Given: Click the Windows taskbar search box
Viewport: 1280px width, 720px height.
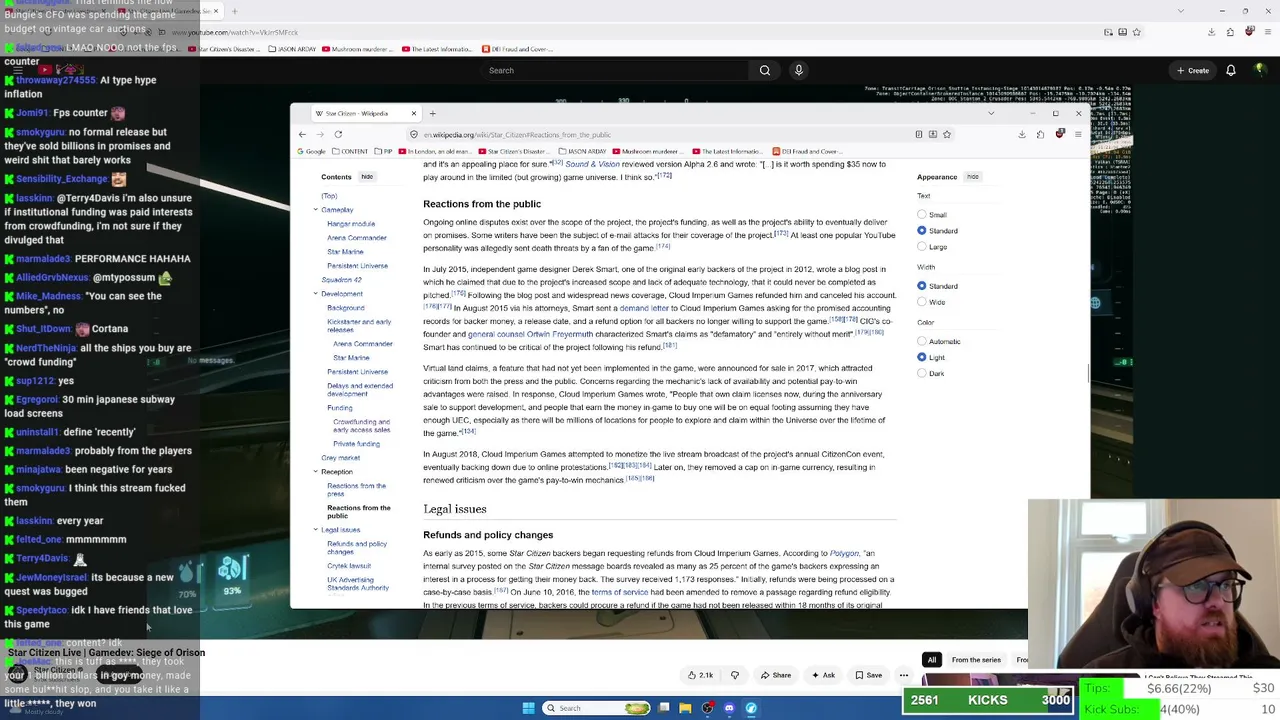Looking at the screenshot, I should coord(598,708).
